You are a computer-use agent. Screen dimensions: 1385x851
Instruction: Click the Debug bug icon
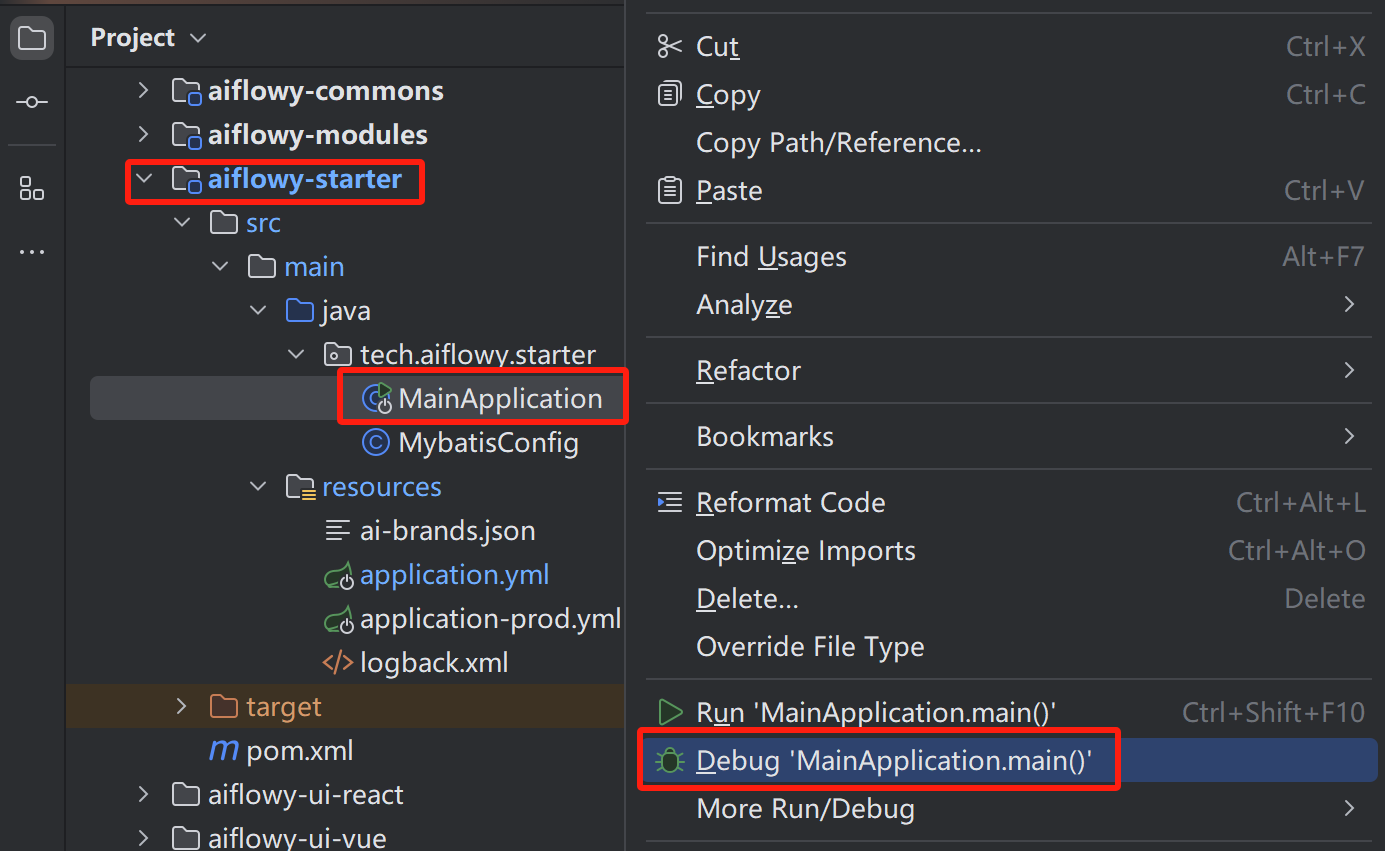click(x=669, y=761)
